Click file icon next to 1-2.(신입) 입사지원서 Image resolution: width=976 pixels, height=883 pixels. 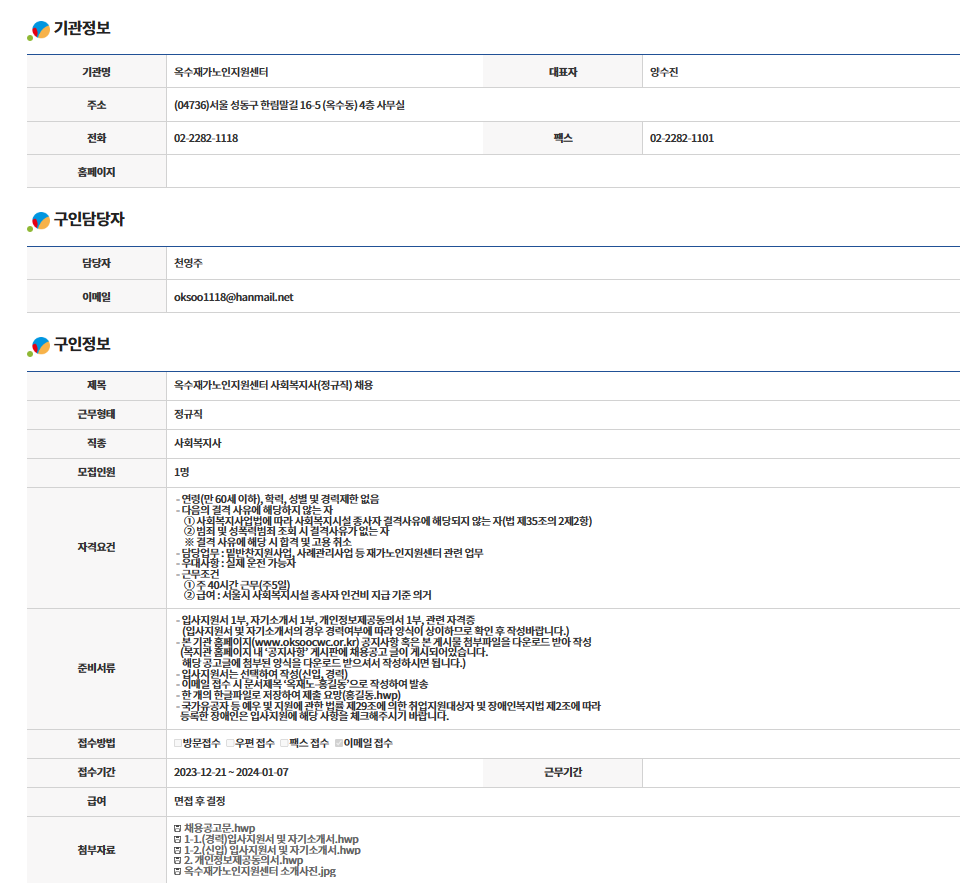(x=178, y=850)
